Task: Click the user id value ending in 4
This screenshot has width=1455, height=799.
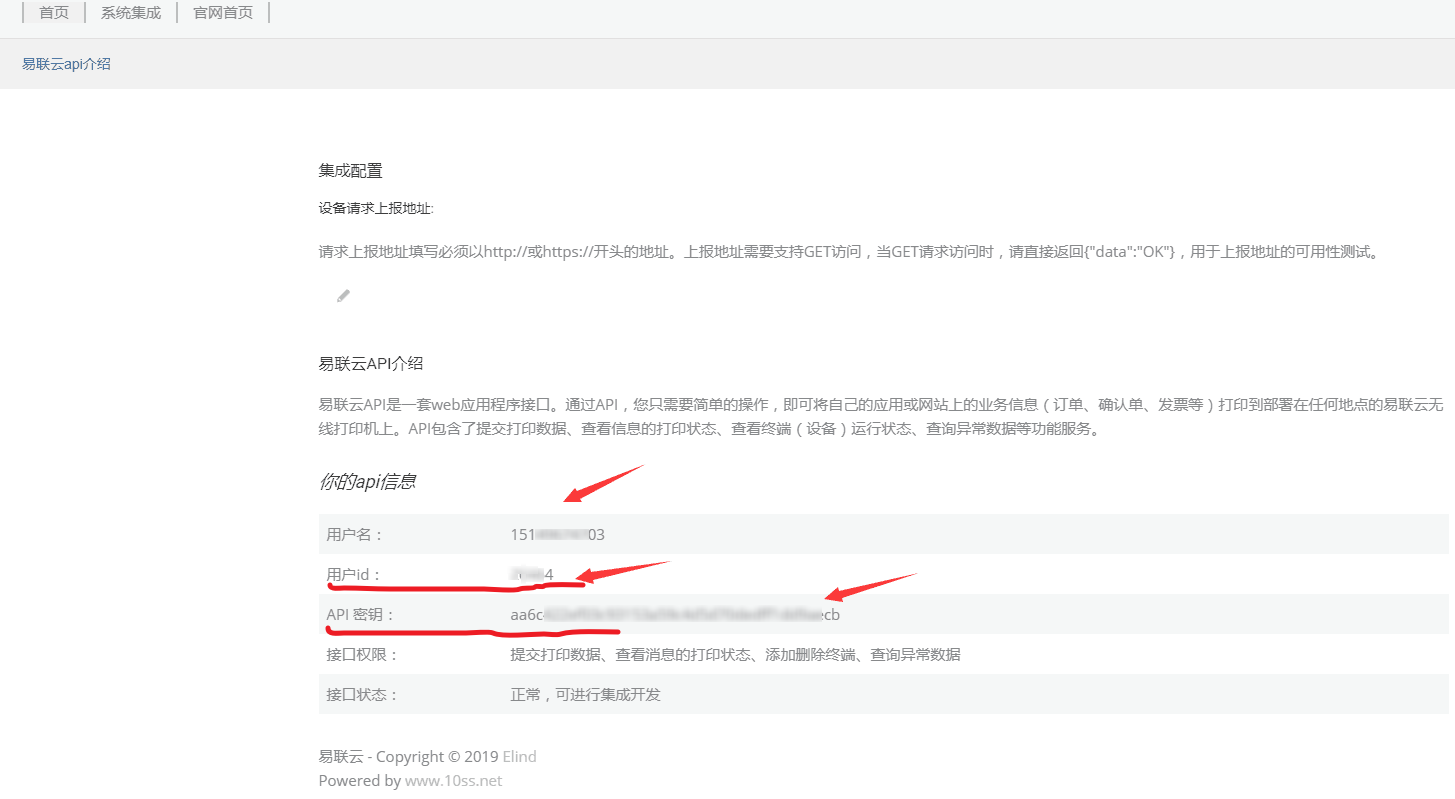Action: pos(531,575)
